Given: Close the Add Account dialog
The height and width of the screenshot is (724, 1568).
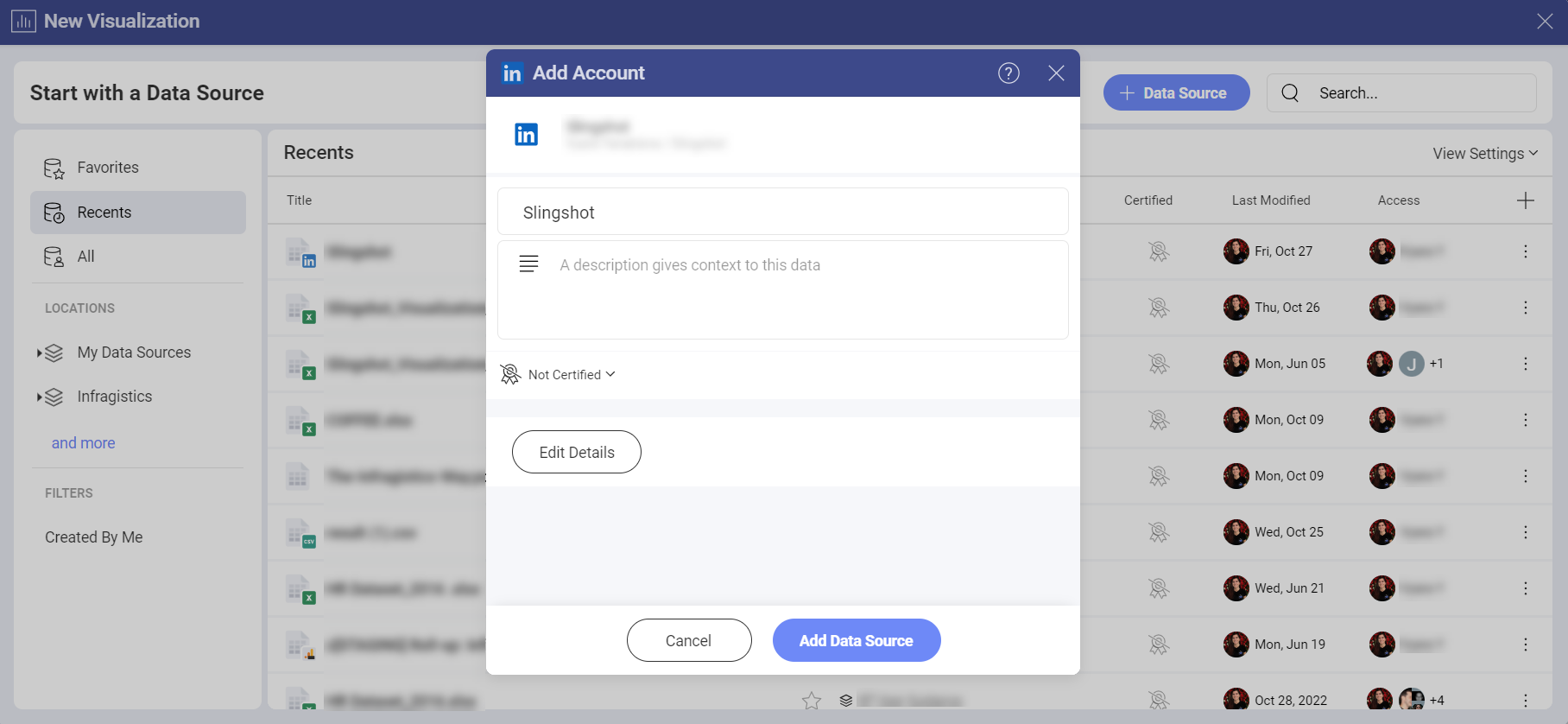Looking at the screenshot, I should [1056, 73].
